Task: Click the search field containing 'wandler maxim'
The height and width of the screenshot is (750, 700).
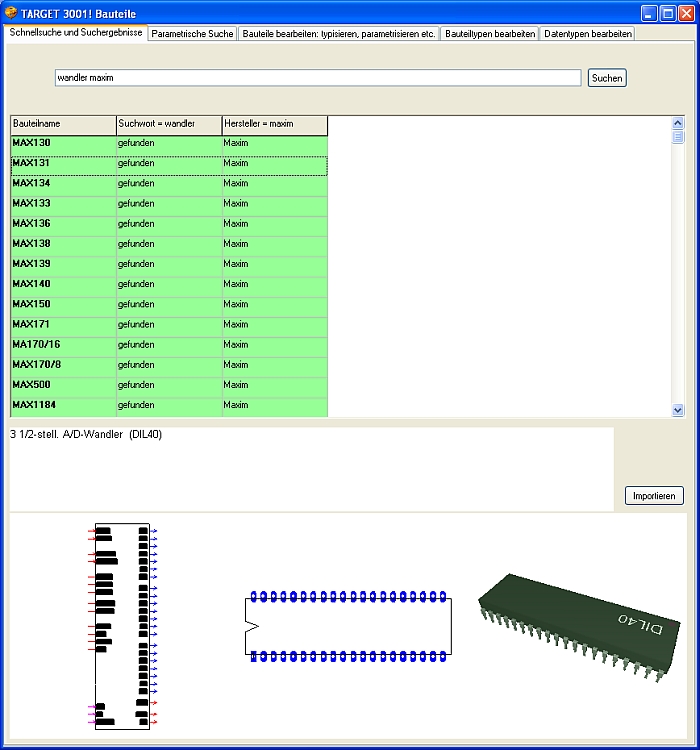Action: (x=317, y=78)
